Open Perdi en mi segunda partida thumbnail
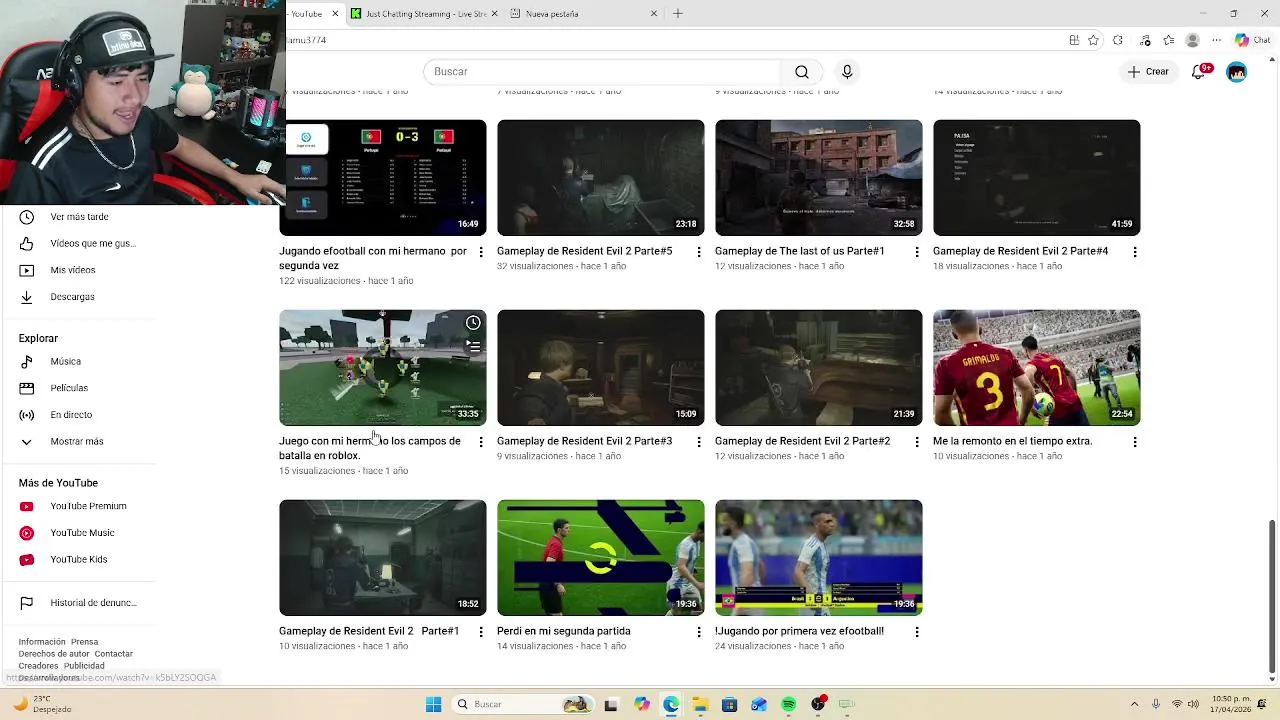 click(x=600, y=558)
